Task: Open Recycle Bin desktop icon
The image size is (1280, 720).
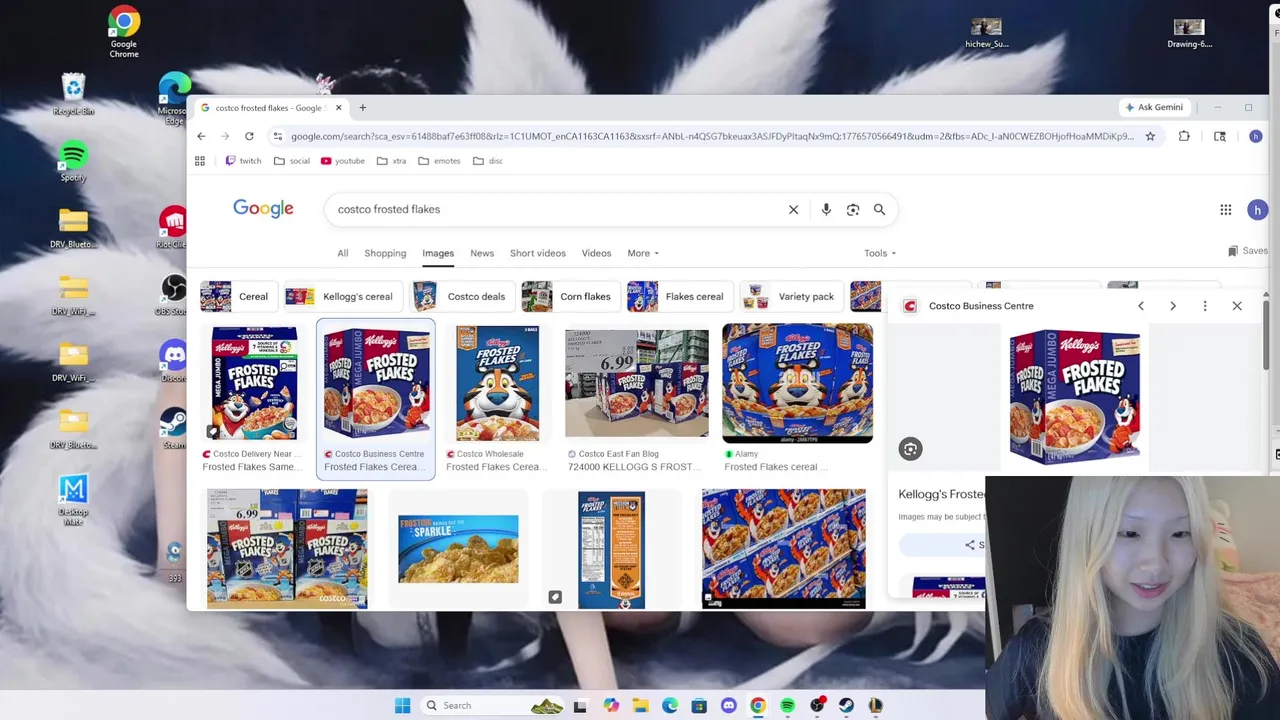Action: [73, 95]
